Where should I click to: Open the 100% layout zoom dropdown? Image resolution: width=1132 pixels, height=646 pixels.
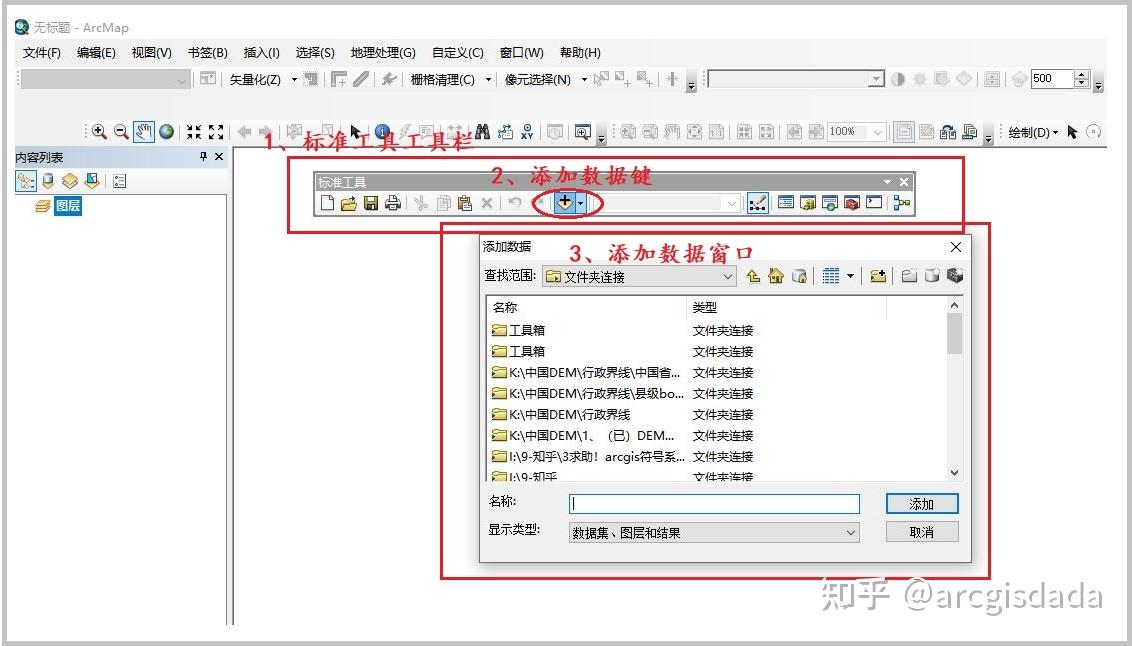878,132
